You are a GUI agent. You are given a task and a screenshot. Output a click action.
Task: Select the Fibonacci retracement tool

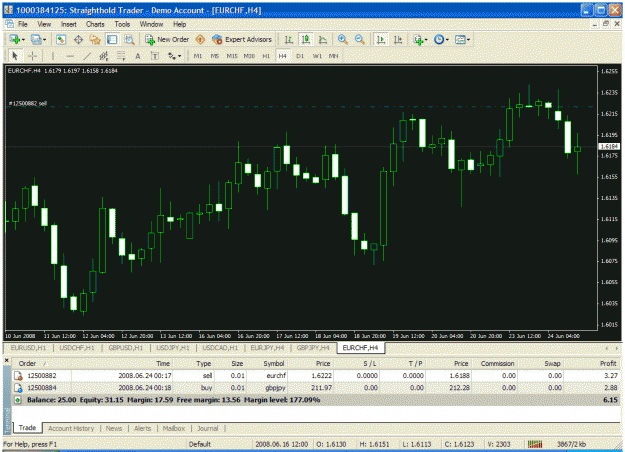click(121, 56)
